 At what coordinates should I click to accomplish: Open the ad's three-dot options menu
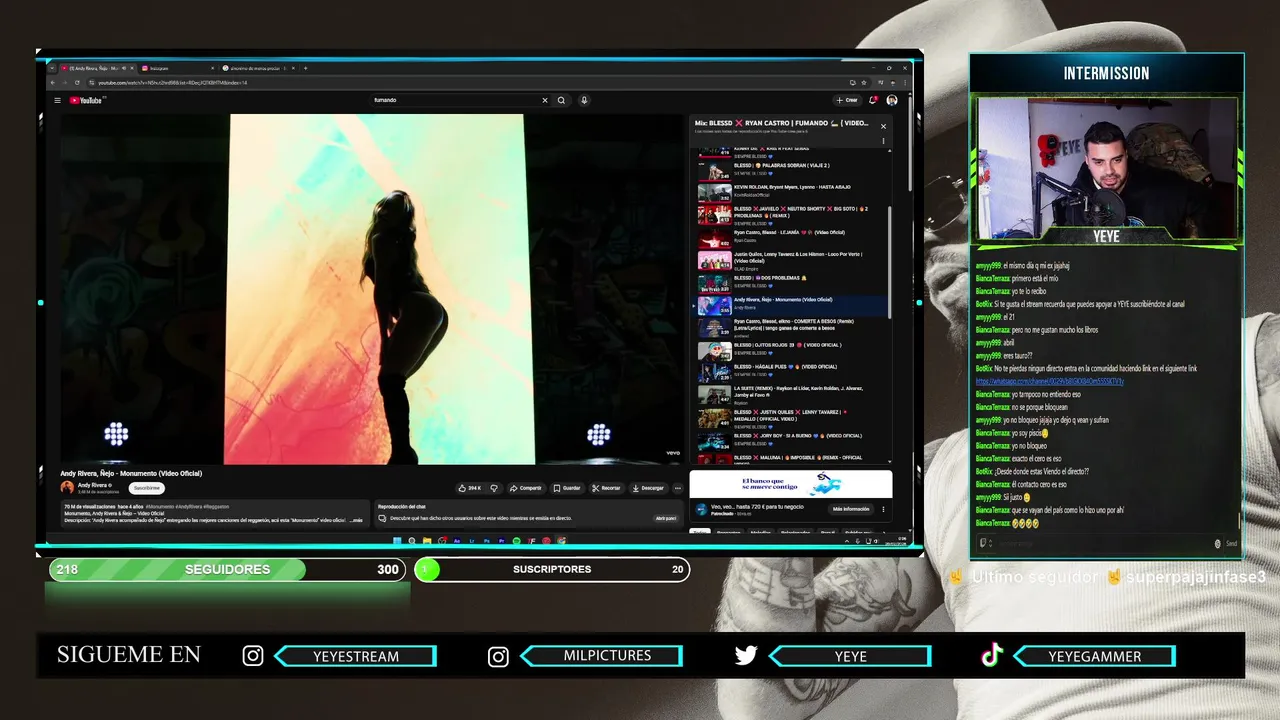[x=883, y=509]
